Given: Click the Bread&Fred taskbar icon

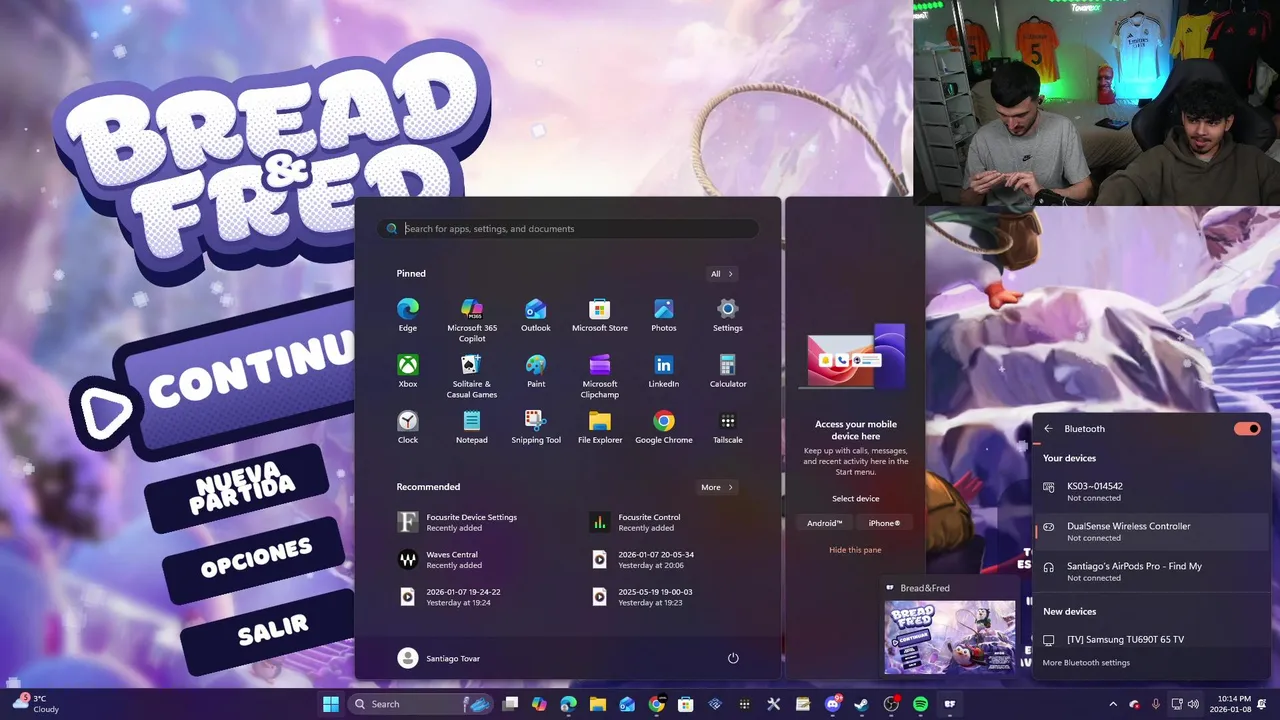Looking at the screenshot, I should (x=949, y=704).
